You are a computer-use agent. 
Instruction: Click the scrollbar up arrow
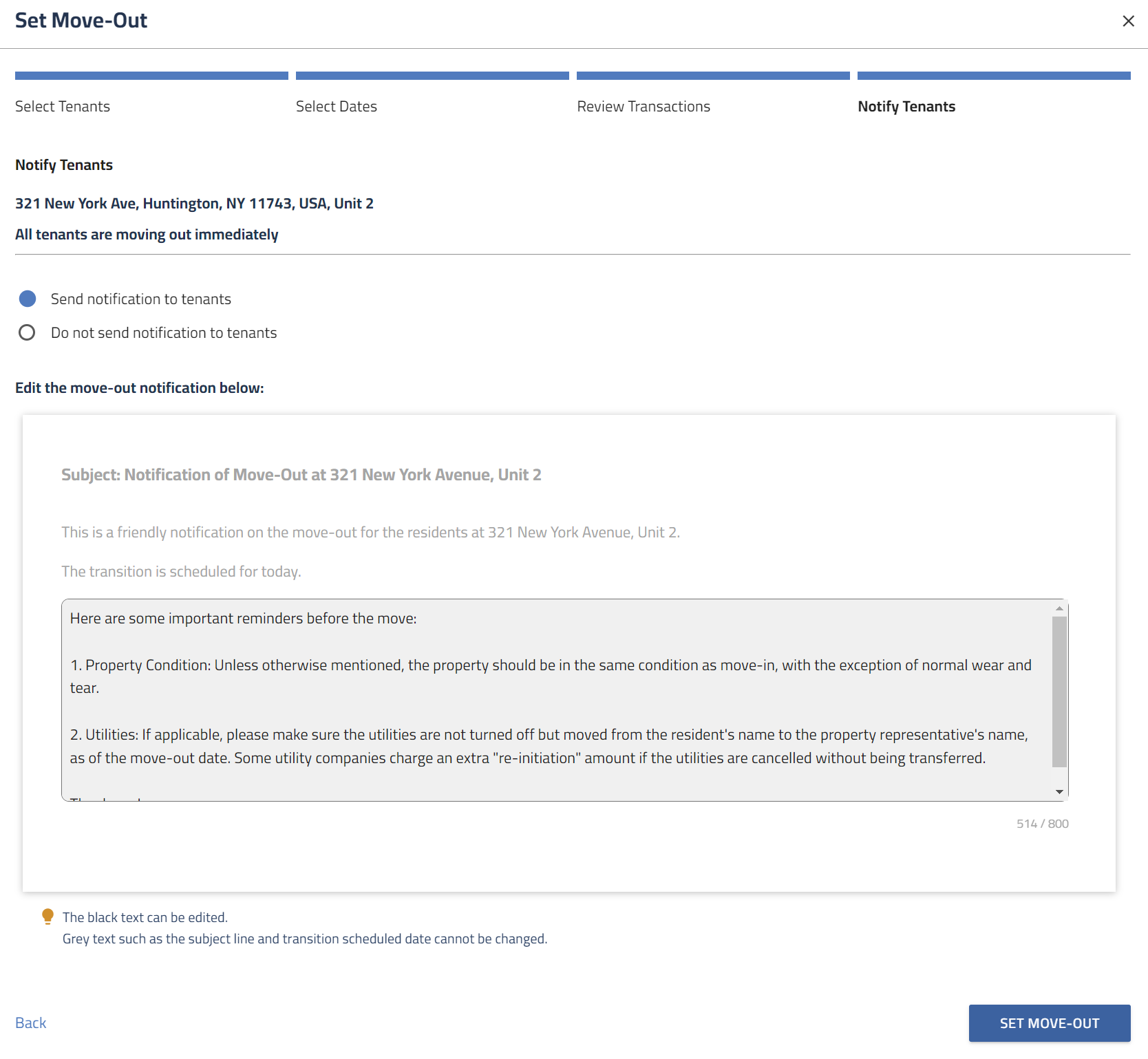pyautogui.click(x=1059, y=608)
